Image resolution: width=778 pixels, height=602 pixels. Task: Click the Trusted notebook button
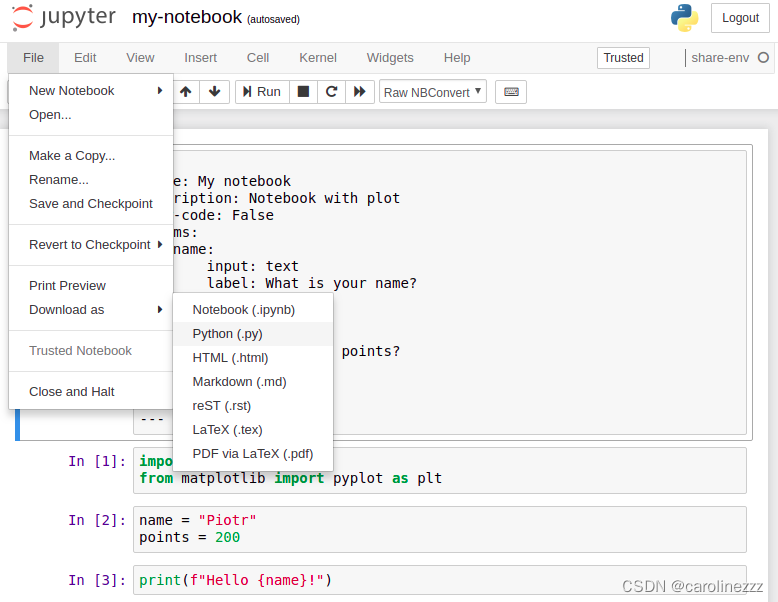(x=623, y=58)
